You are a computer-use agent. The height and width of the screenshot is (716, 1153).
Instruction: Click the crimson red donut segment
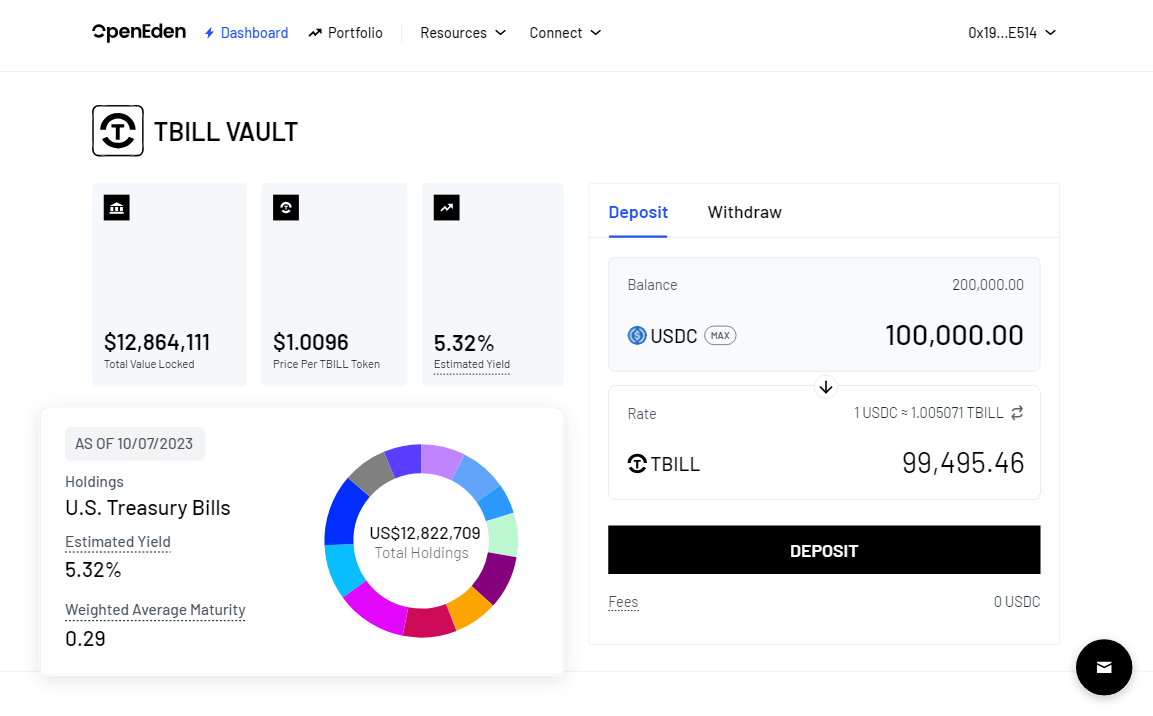point(429,622)
